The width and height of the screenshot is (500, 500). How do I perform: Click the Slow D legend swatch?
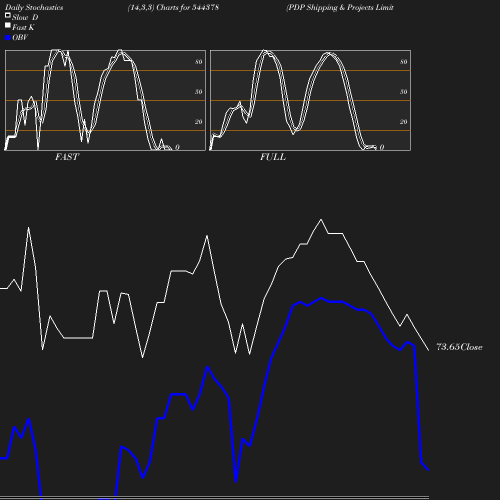pyautogui.click(x=8, y=15)
